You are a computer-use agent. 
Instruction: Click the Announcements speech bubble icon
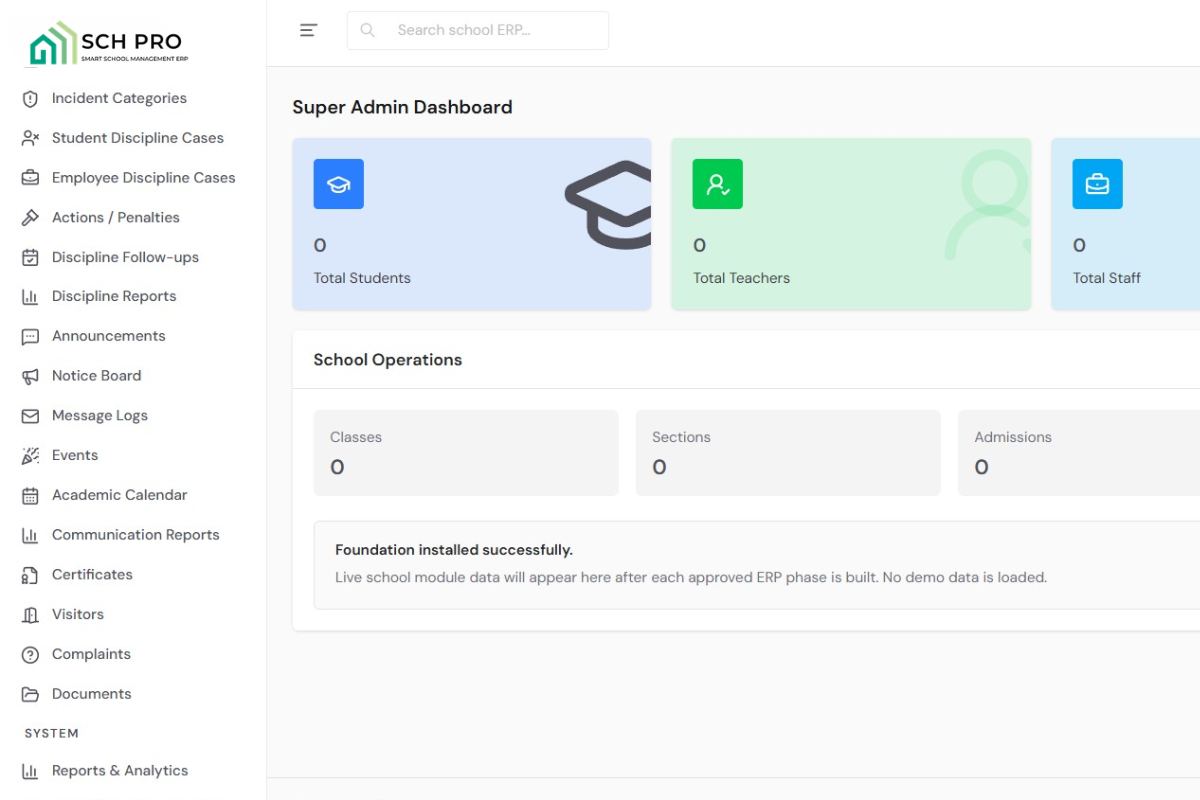coord(31,336)
